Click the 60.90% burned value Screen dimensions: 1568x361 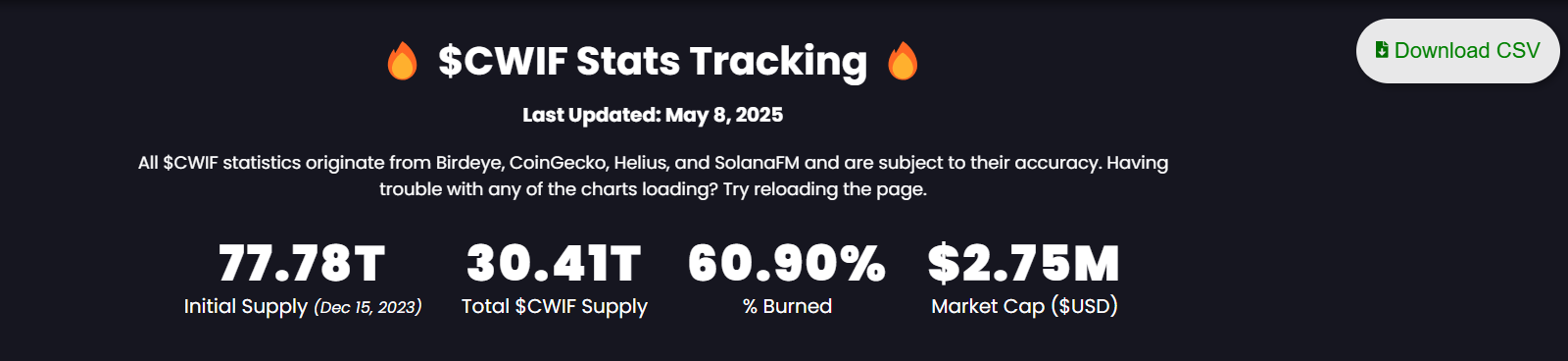(787, 263)
